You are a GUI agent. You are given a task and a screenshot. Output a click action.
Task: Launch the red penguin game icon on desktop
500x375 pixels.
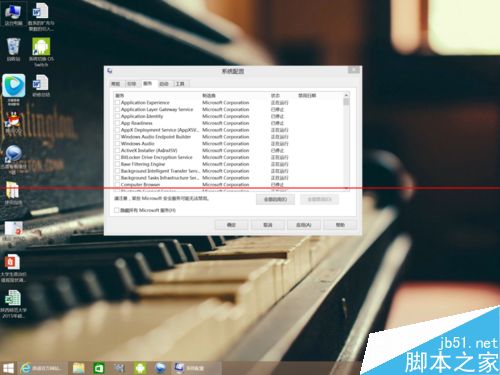pos(13,123)
